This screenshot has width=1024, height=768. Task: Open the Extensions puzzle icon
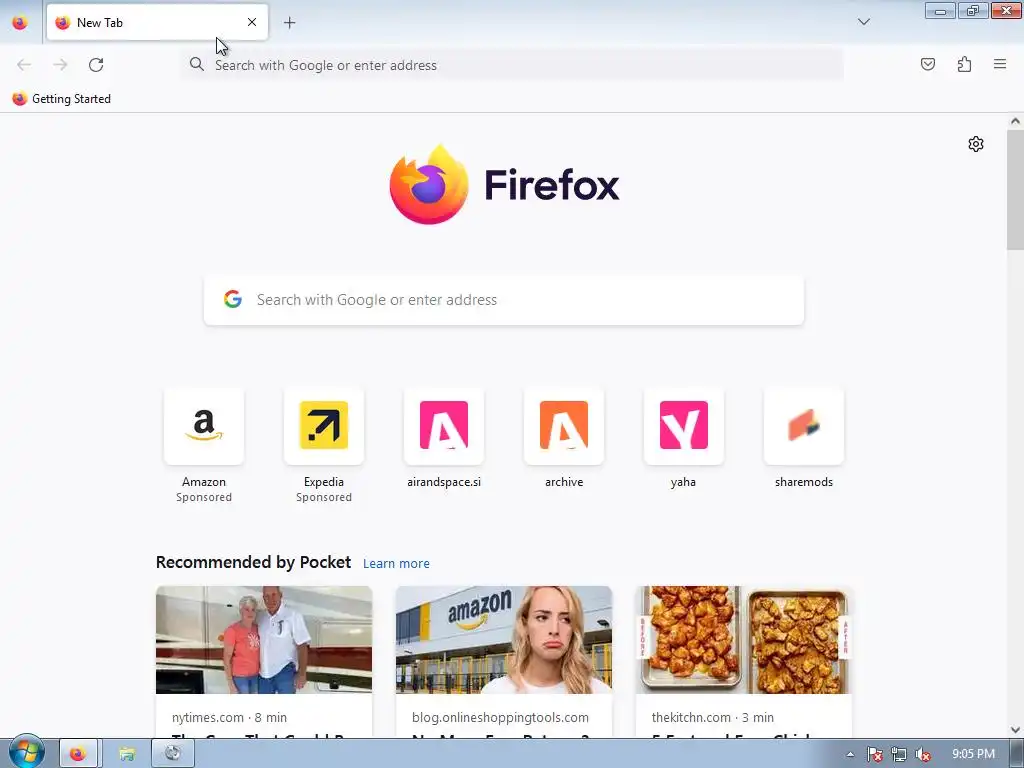[964, 64]
